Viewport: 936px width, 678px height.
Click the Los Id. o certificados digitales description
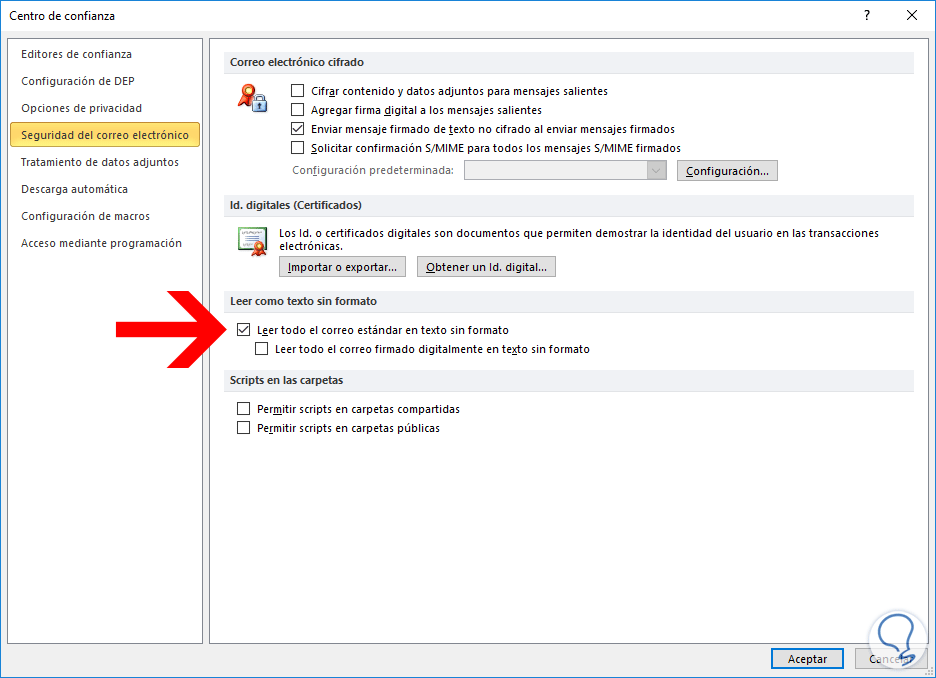tap(578, 239)
